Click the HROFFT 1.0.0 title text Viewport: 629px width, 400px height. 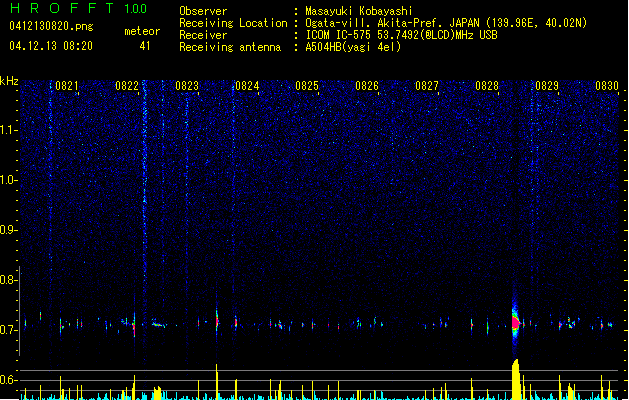(78, 8)
